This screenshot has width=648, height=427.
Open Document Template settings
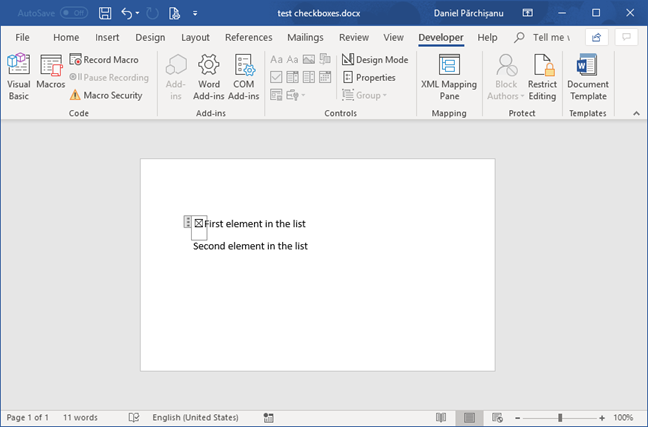587,76
